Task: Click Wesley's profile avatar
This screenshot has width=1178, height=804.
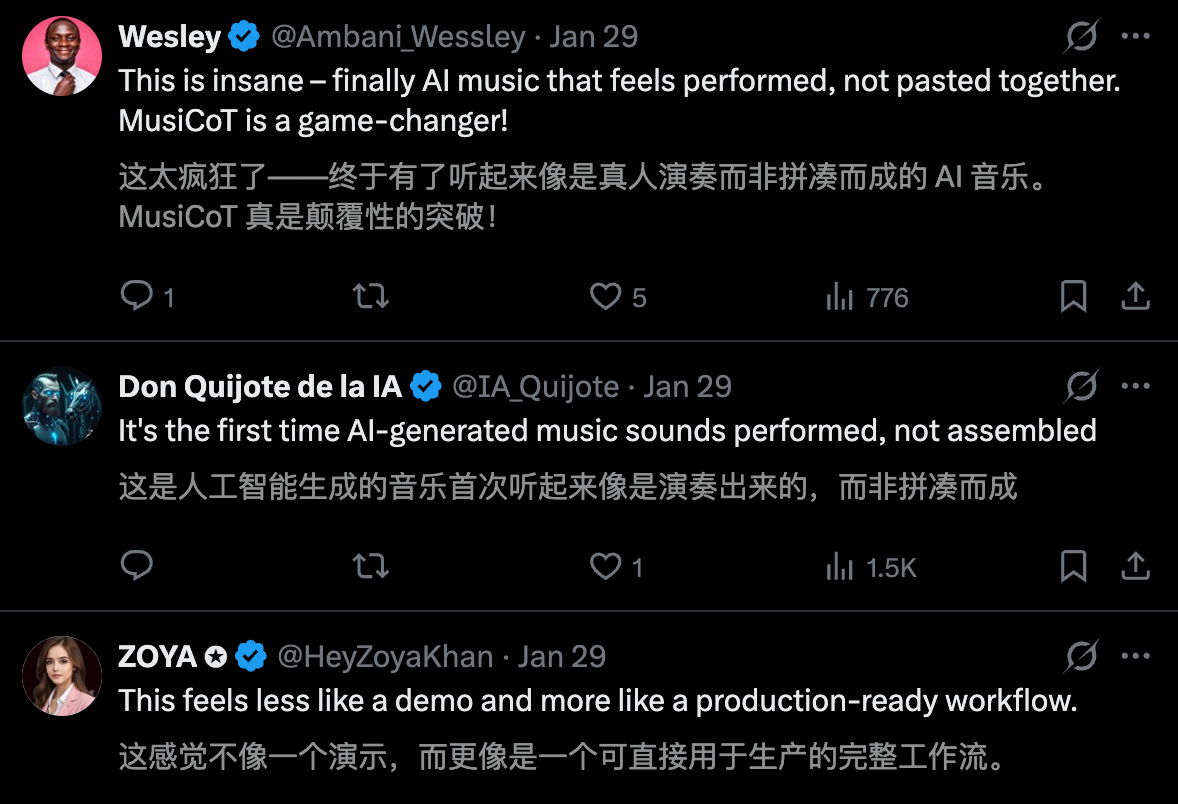Action: (62, 56)
